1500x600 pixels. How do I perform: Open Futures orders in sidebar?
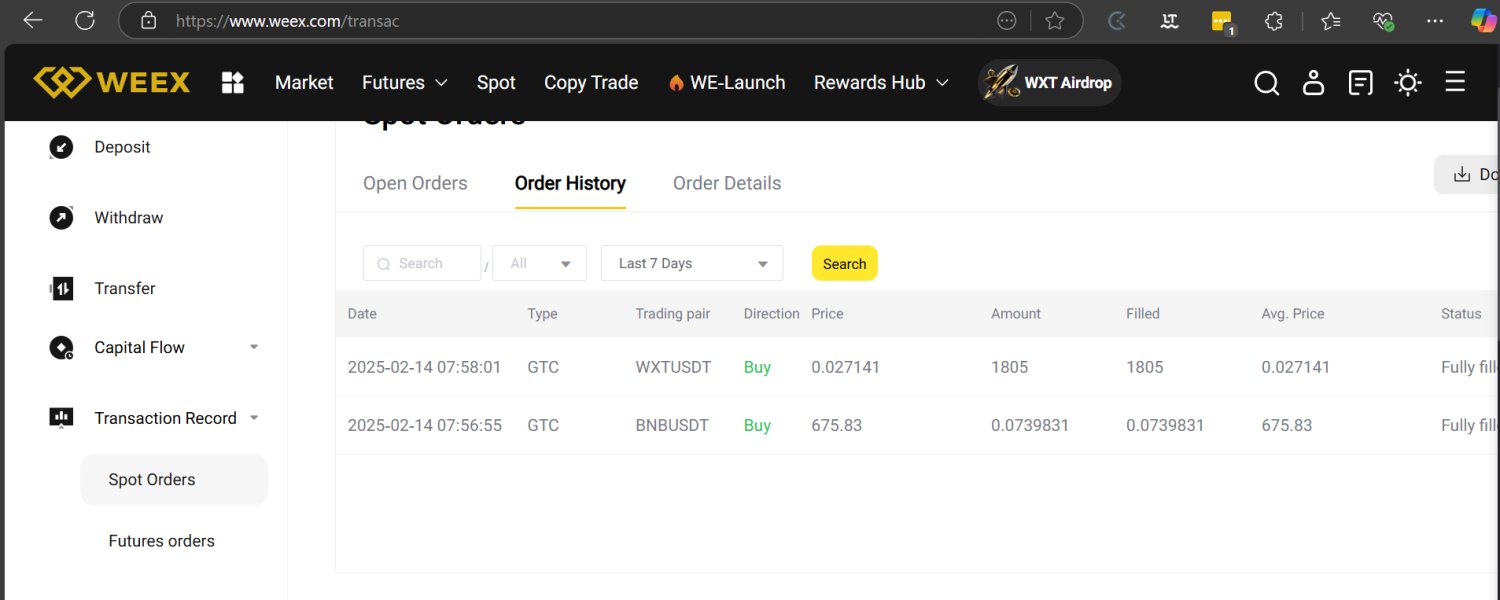161,541
